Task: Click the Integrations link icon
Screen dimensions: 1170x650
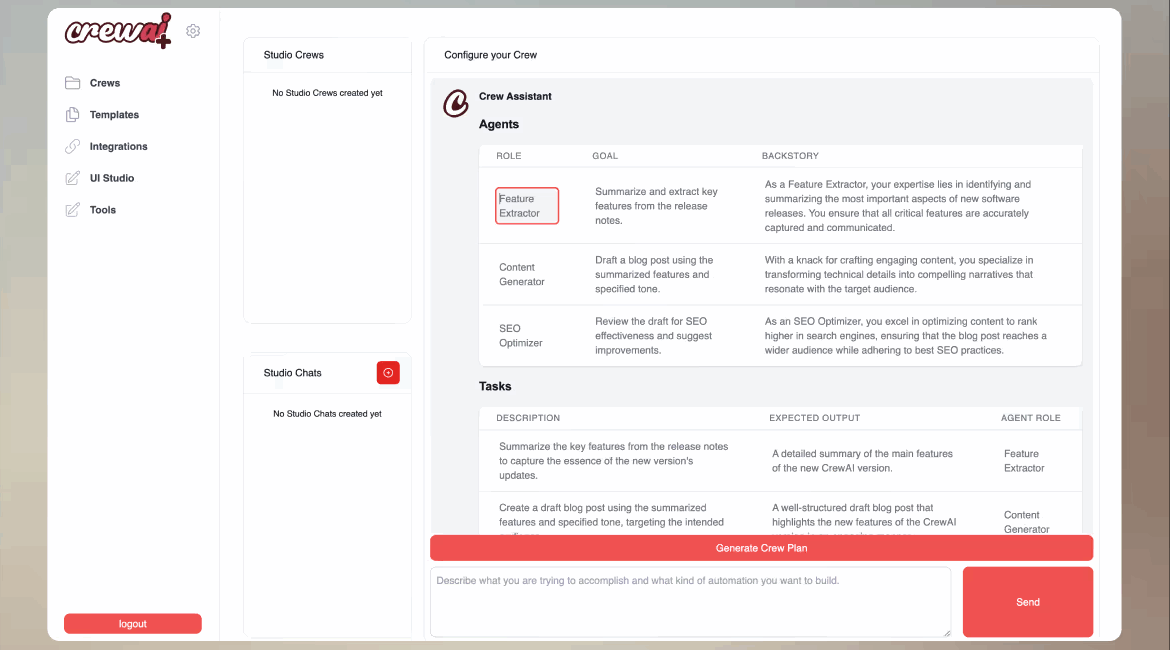Action: [x=72, y=146]
